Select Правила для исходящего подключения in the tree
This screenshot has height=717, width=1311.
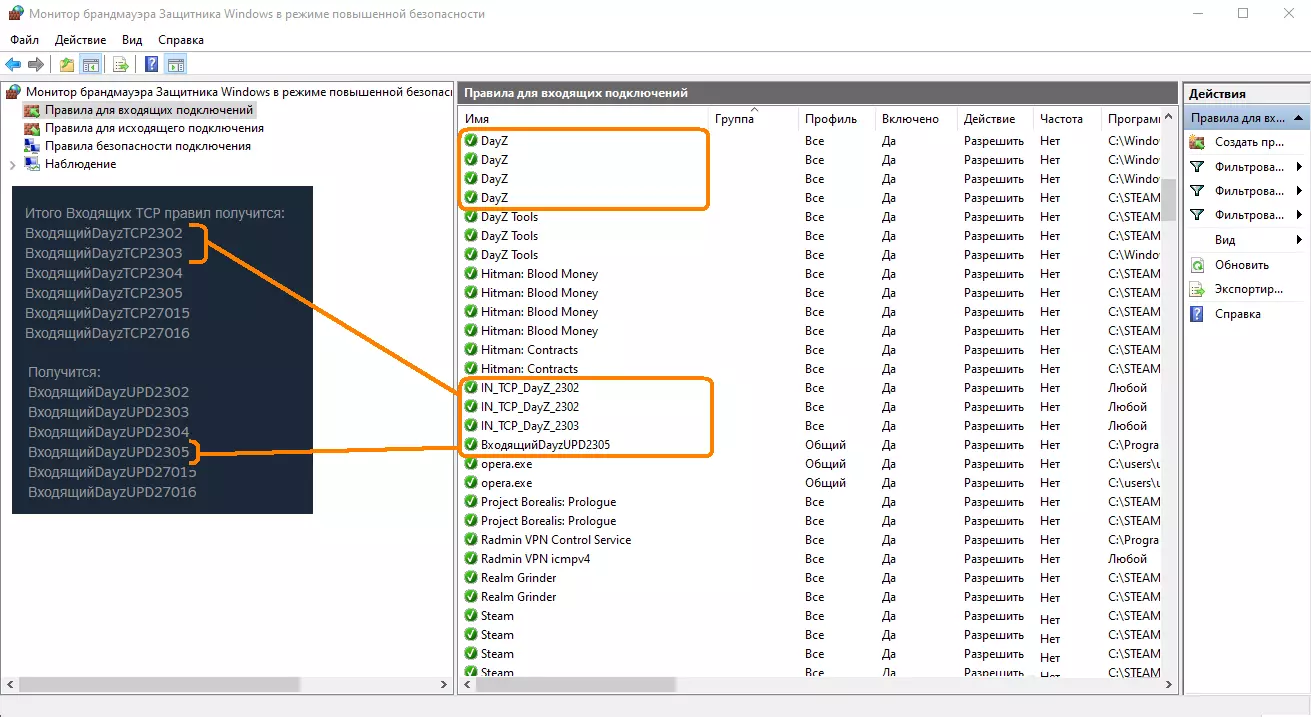point(155,128)
